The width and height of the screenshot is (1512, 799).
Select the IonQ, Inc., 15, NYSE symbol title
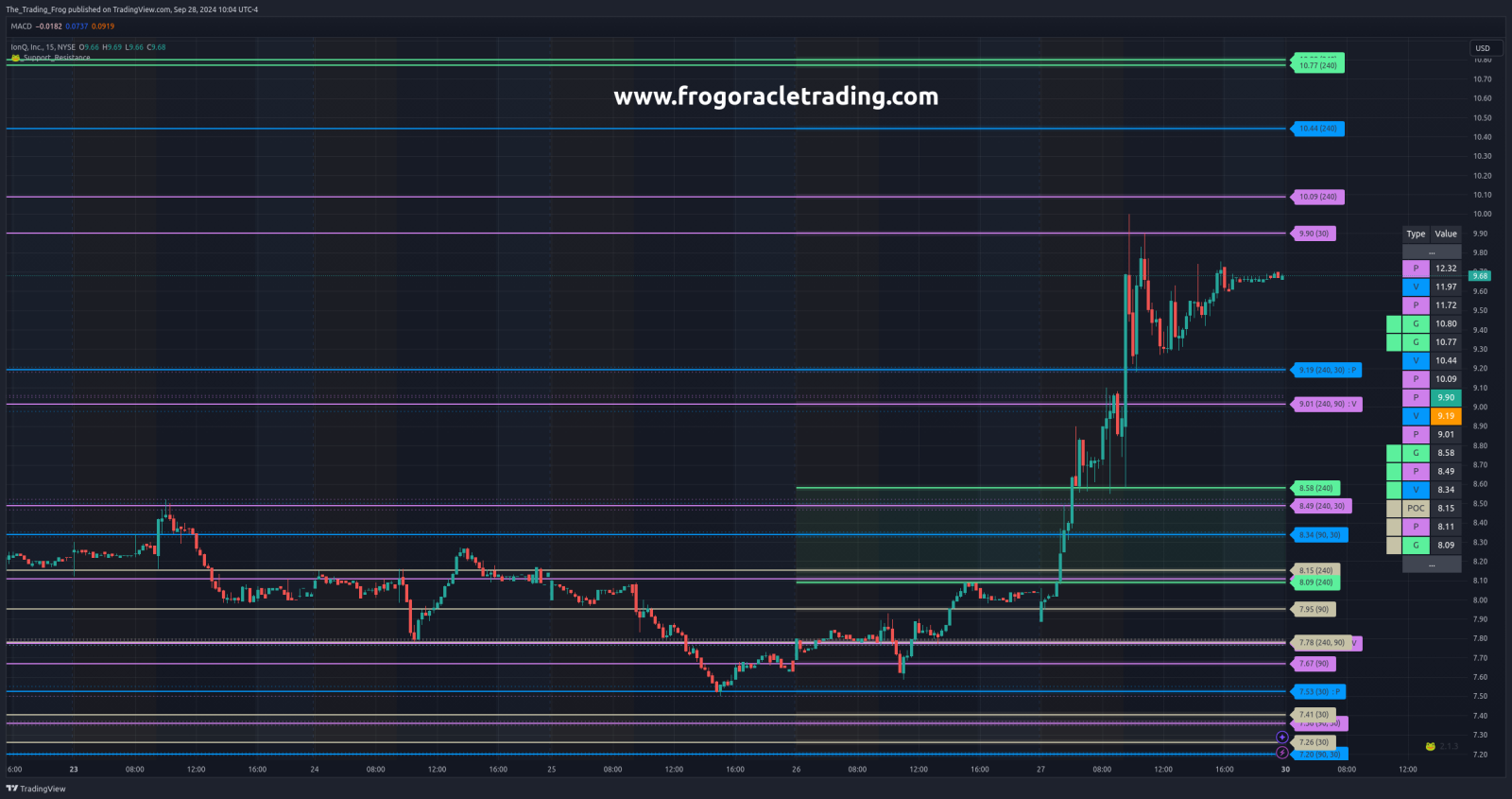pyautogui.click(x=43, y=47)
